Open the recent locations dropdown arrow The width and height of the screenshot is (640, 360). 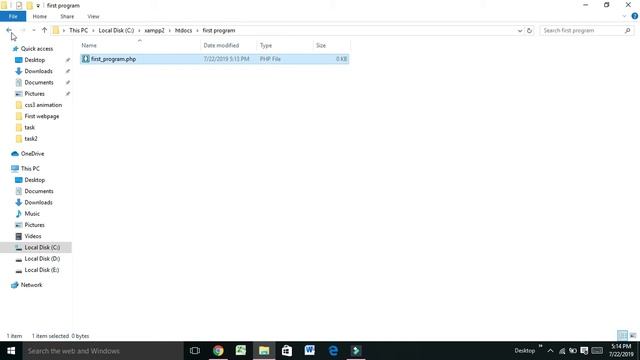click(x=33, y=30)
